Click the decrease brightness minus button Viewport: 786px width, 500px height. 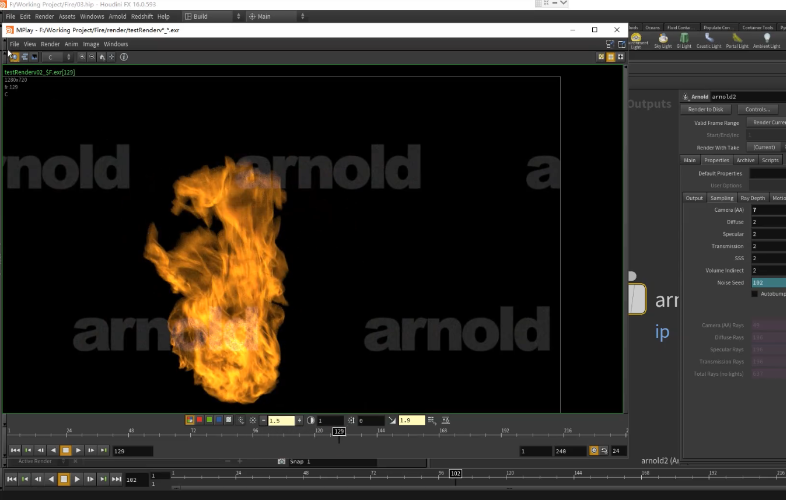[263, 420]
